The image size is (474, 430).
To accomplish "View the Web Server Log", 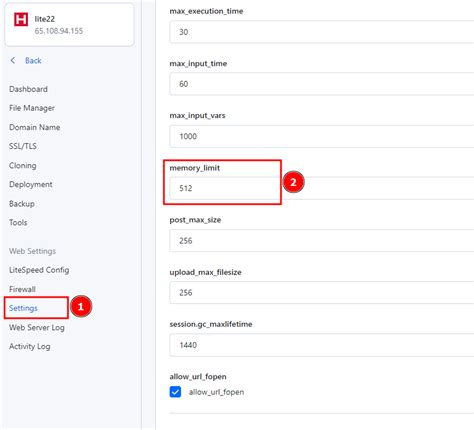I will (x=37, y=327).
